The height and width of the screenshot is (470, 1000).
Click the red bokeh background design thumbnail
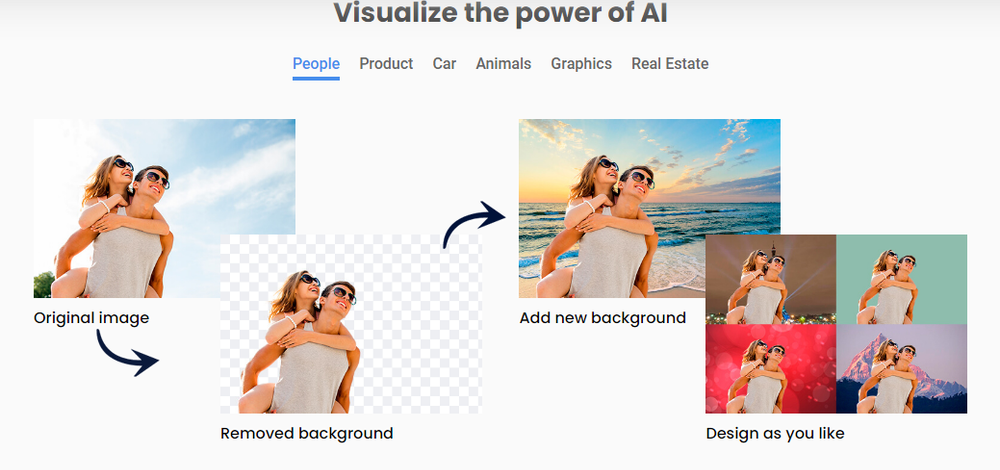(x=770, y=369)
